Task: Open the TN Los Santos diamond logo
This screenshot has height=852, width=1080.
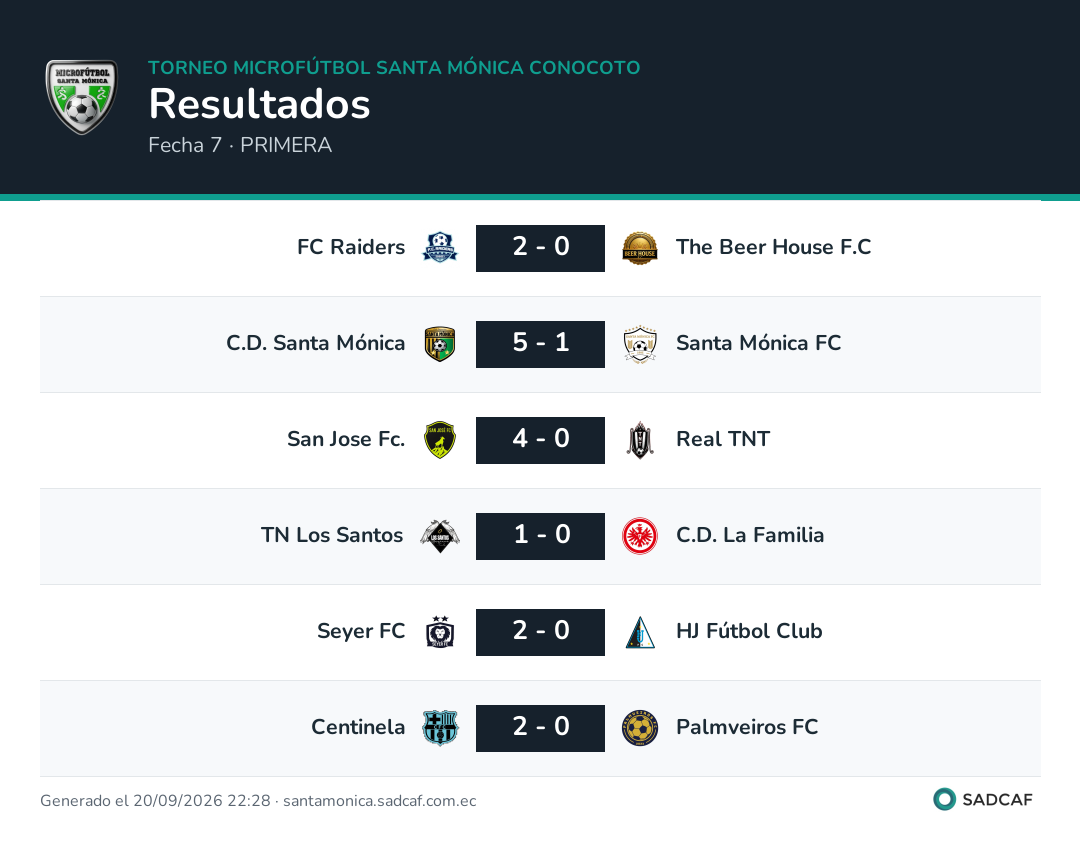Action: coord(439,536)
